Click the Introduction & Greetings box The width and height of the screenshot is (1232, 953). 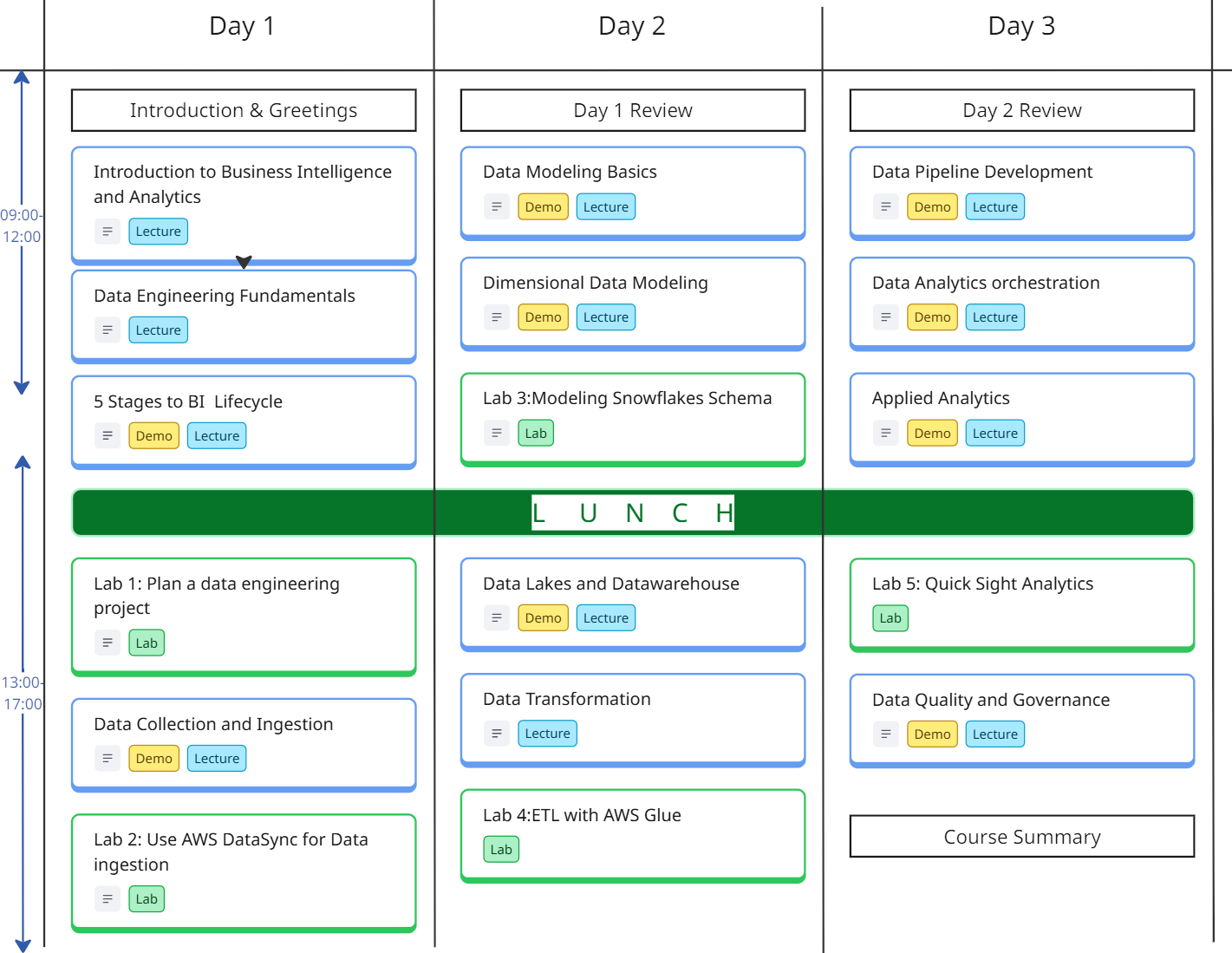[244, 110]
